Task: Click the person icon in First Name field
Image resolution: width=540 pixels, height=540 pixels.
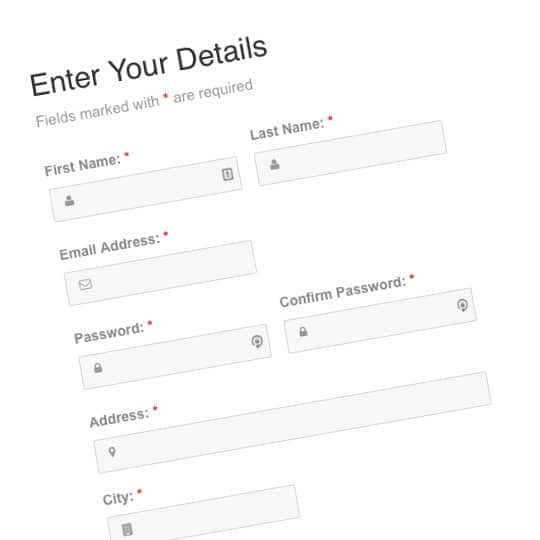Action: (x=70, y=200)
